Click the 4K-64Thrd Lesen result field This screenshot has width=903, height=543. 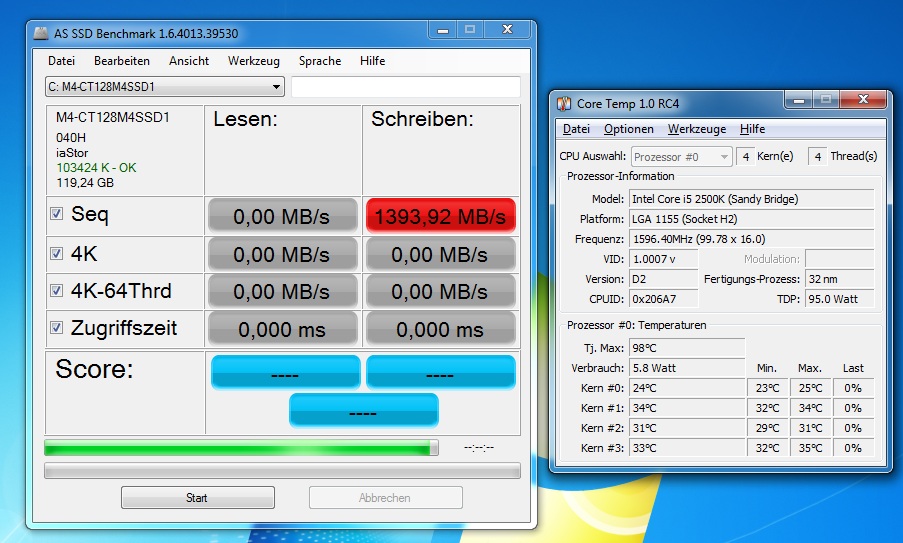tap(282, 291)
